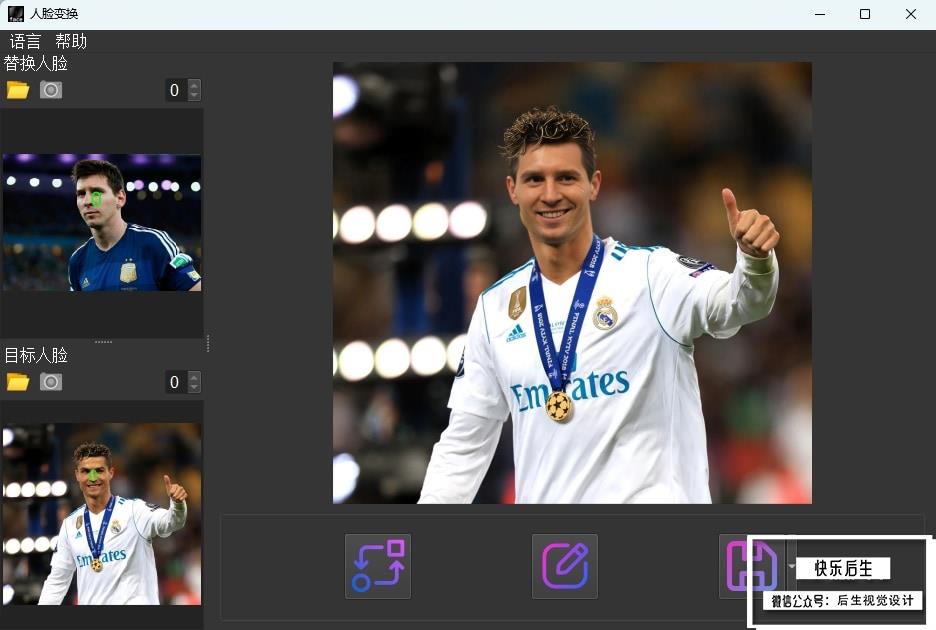Click the result preview image
Image resolution: width=936 pixels, height=630 pixels.
572,283
